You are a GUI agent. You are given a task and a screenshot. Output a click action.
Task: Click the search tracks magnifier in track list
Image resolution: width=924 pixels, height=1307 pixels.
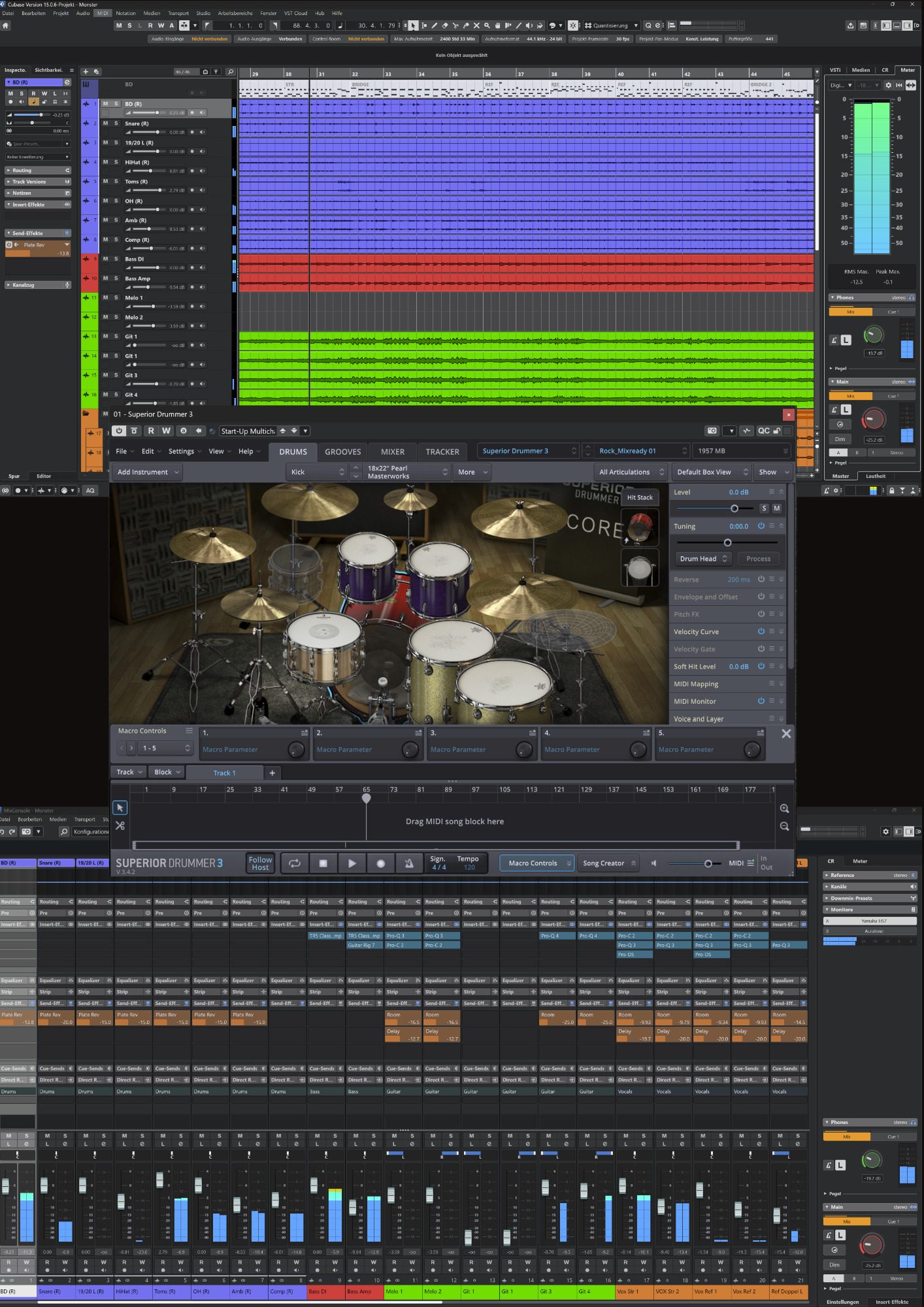coord(230,72)
